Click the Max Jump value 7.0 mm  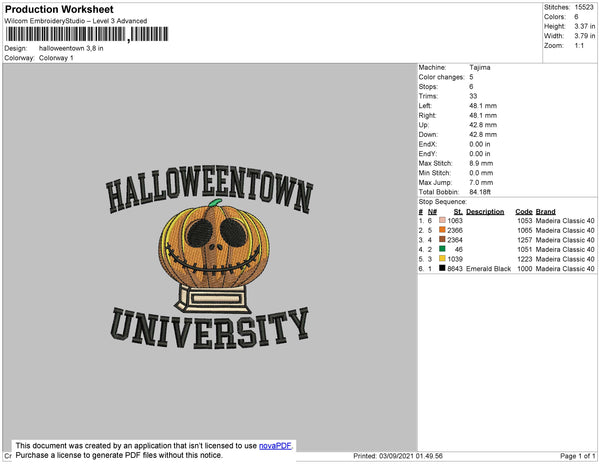pyautogui.click(x=481, y=182)
